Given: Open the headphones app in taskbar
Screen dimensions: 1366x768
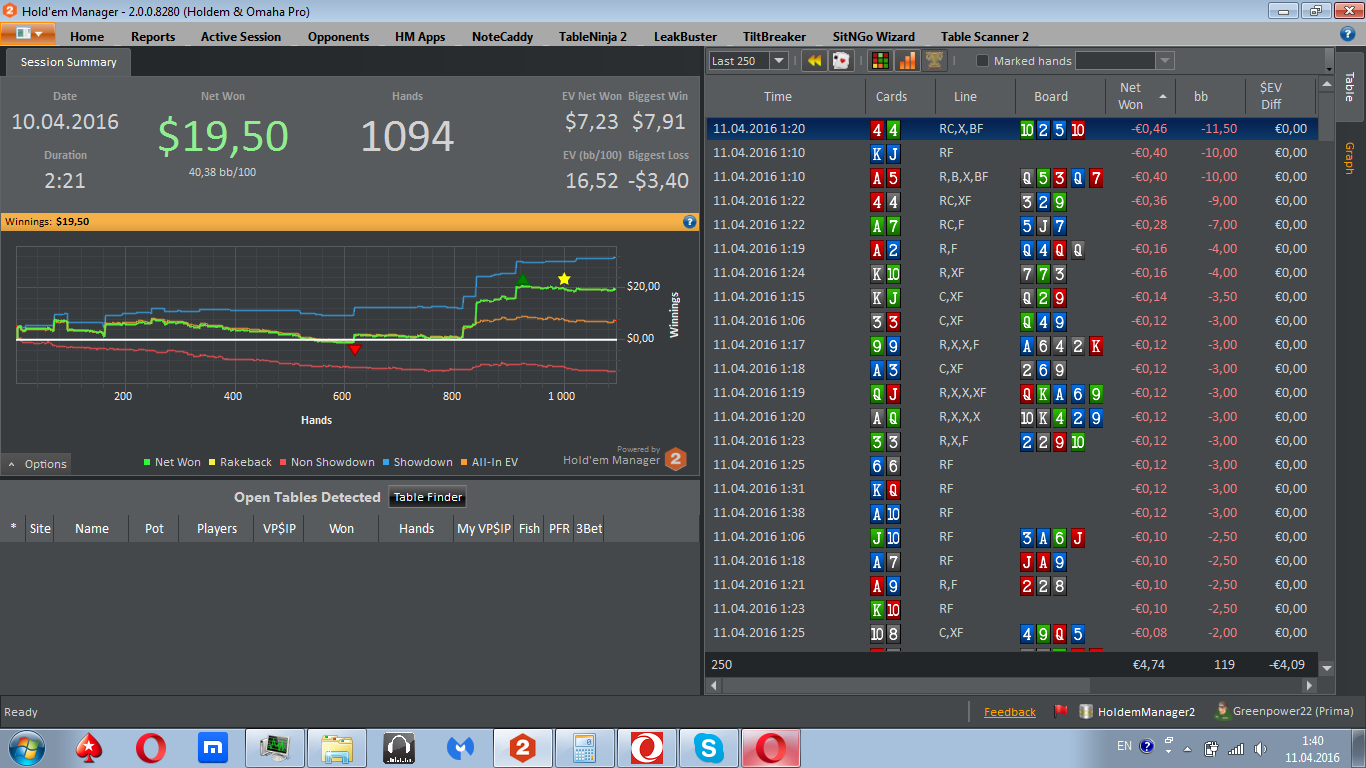Looking at the screenshot, I should click(399, 747).
